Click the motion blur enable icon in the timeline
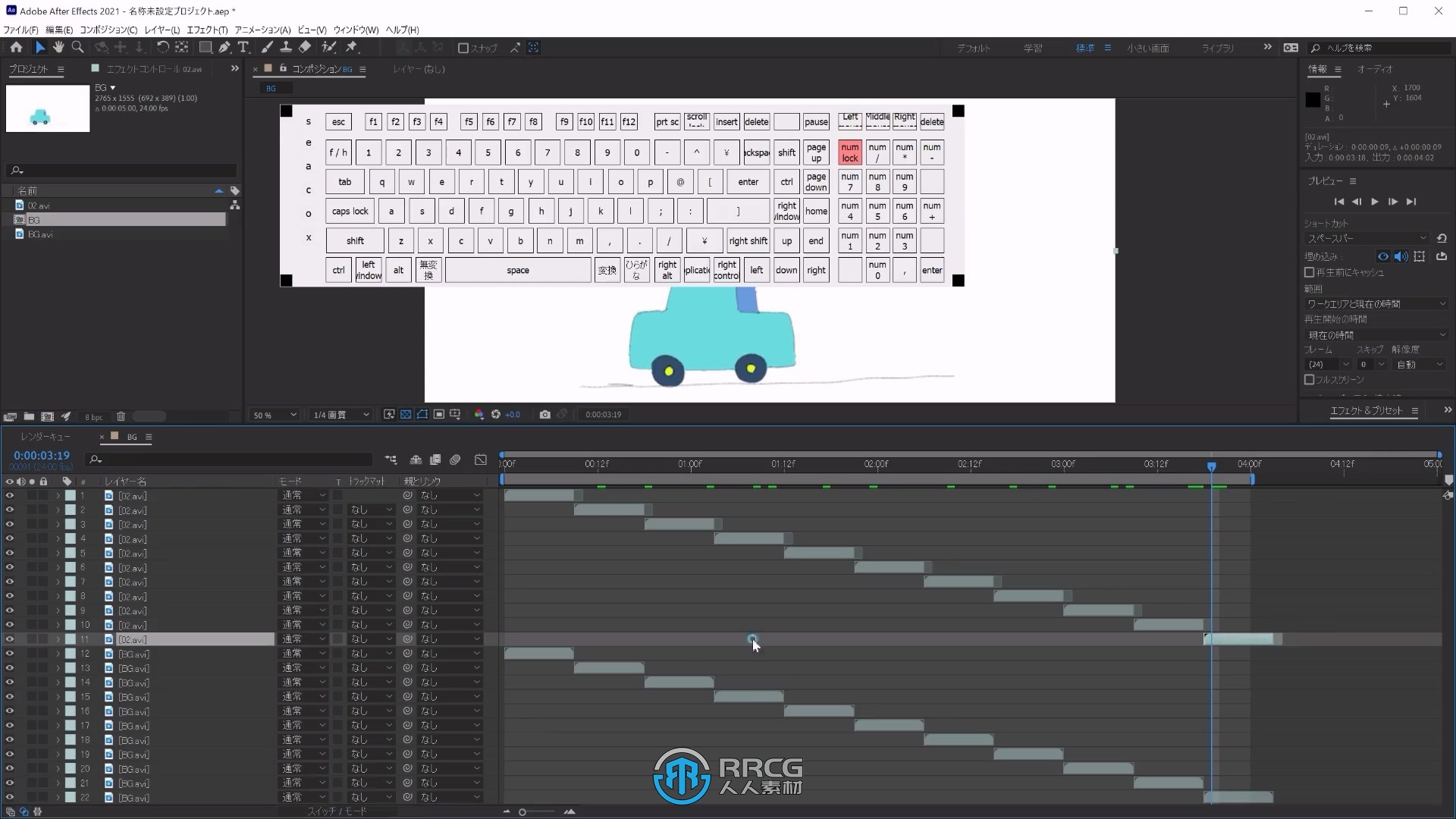Screen dimensions: 1456x819 455,460
